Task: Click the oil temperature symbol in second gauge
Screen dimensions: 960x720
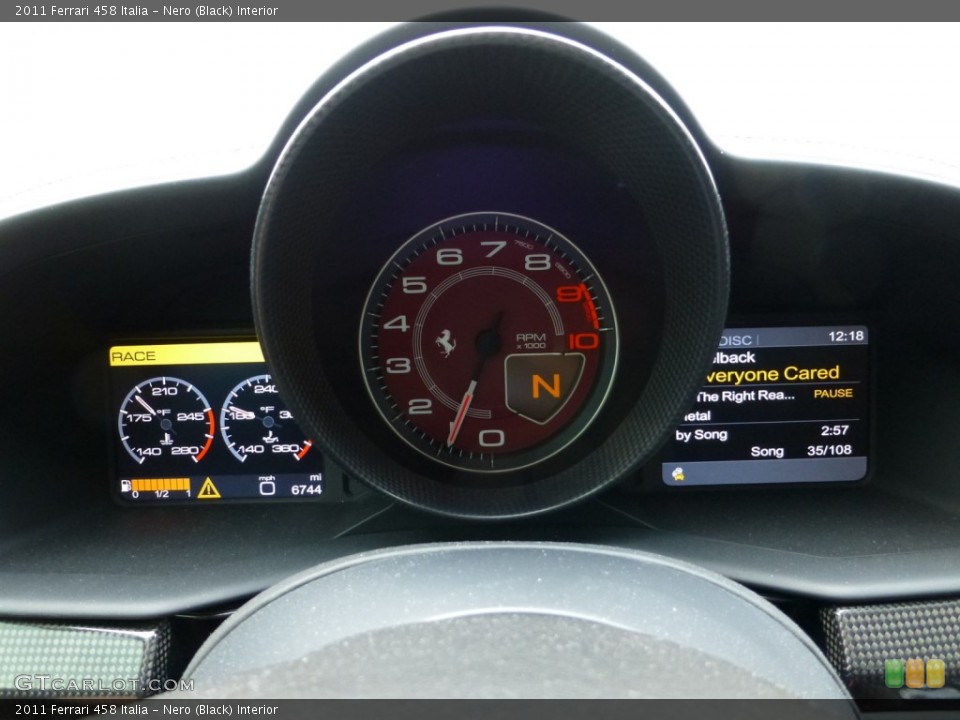Action: click(x=269, y=437)
